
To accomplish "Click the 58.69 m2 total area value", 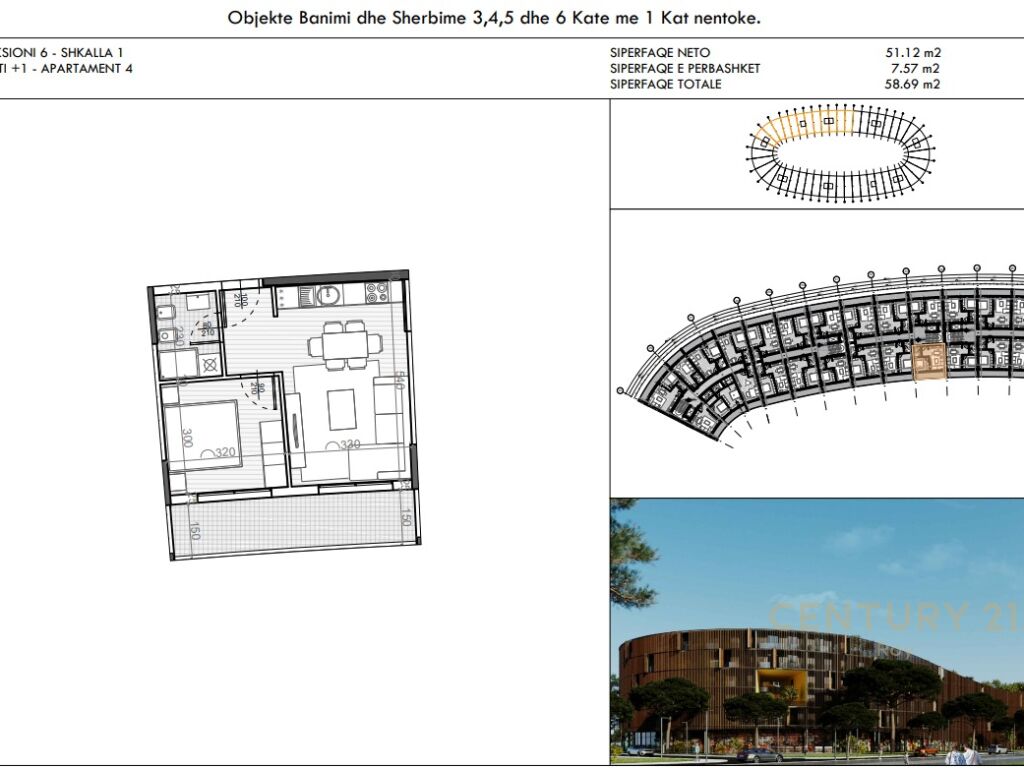I will coord(912,84).
